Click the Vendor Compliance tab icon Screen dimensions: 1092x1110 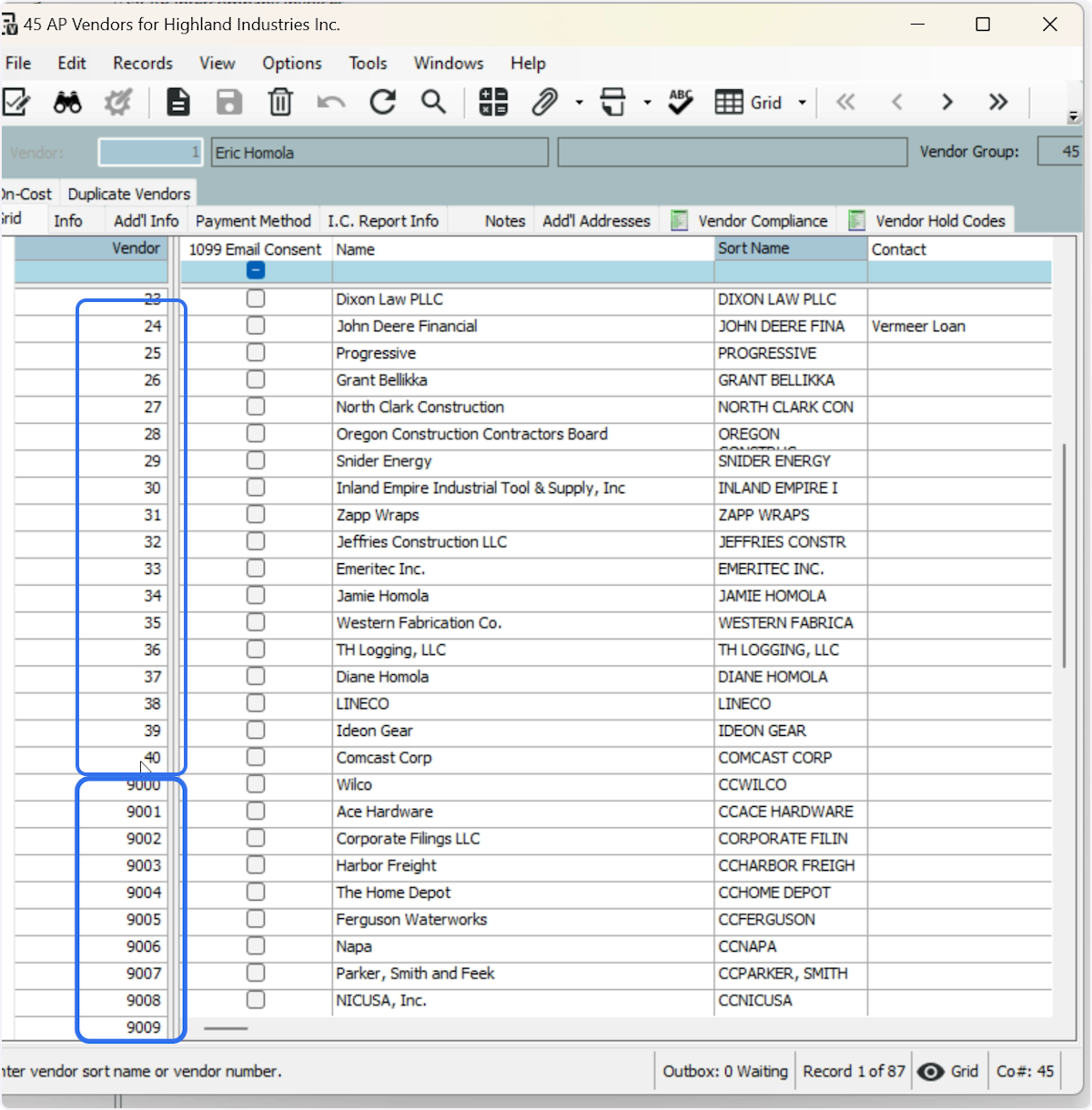pyautogui.click(x=679, y=220)
